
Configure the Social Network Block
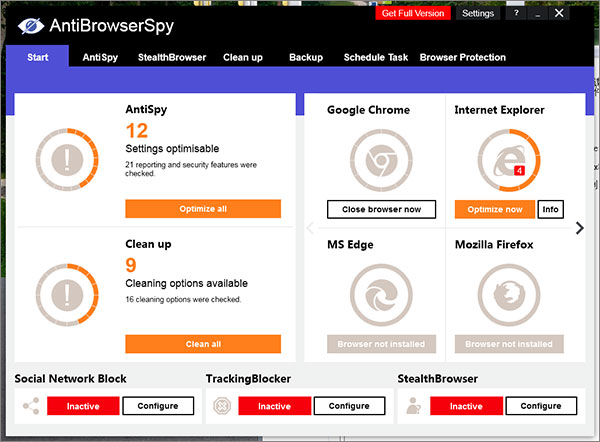(x=158, y=406)
